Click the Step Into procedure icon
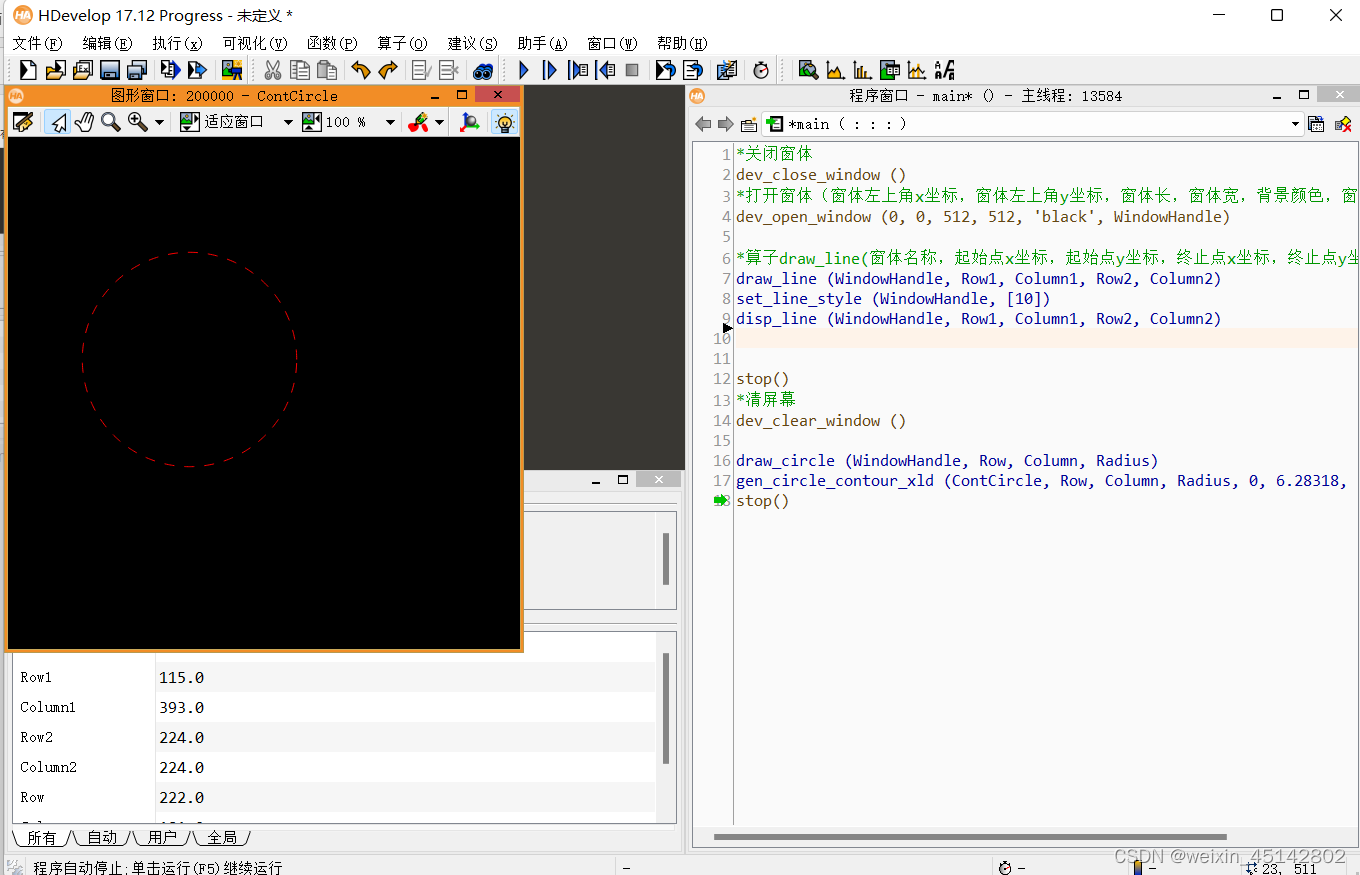Screen dimensions: 1360x875 pyautogui.click(x=578, y=70)
